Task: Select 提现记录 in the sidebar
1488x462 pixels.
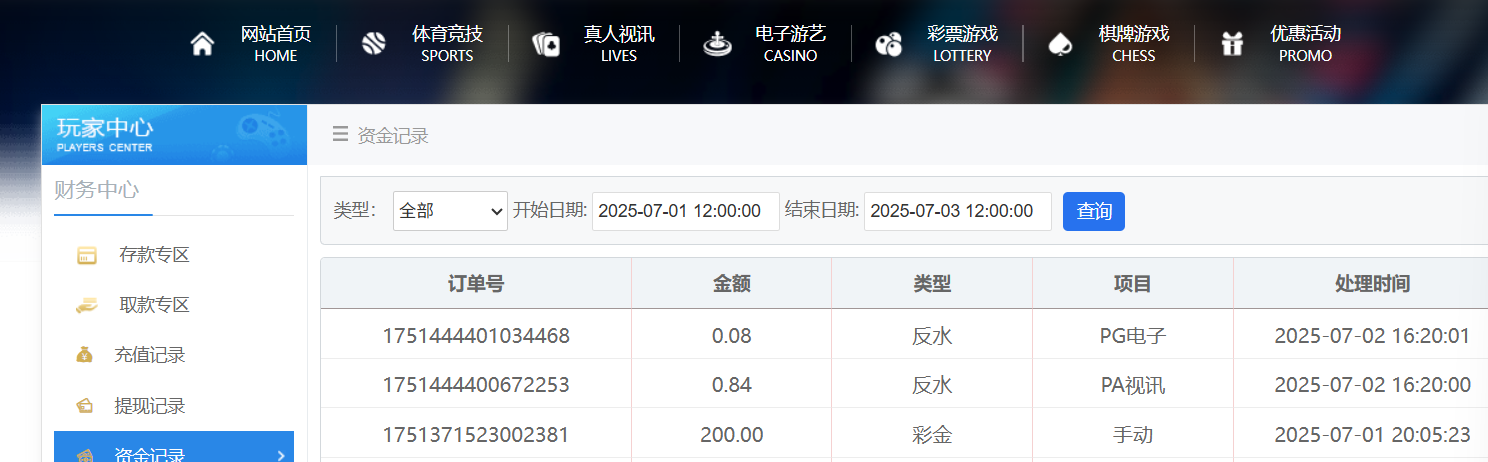Action: click(x=149, y=406)
